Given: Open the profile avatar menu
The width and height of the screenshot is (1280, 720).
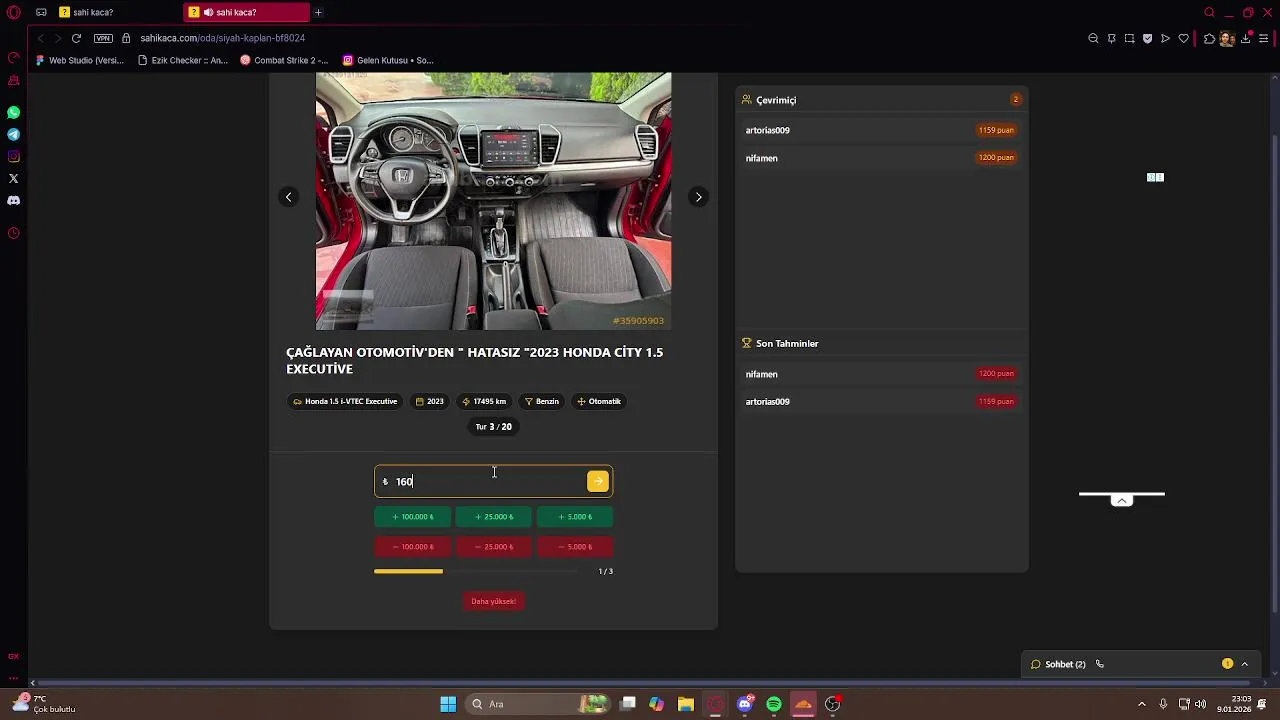Looking at the screenshot, I should [1227, 38].
